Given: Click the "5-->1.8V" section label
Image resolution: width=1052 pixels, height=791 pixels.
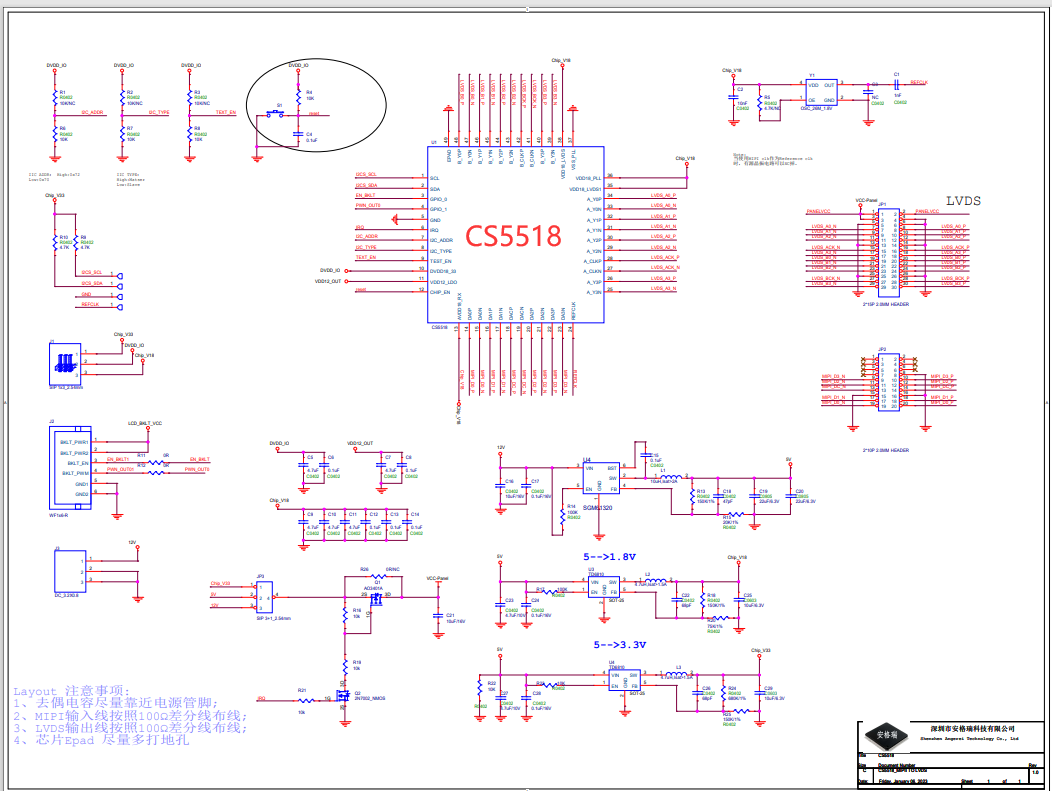Looking at the screenshot, I should coord(609,556).
